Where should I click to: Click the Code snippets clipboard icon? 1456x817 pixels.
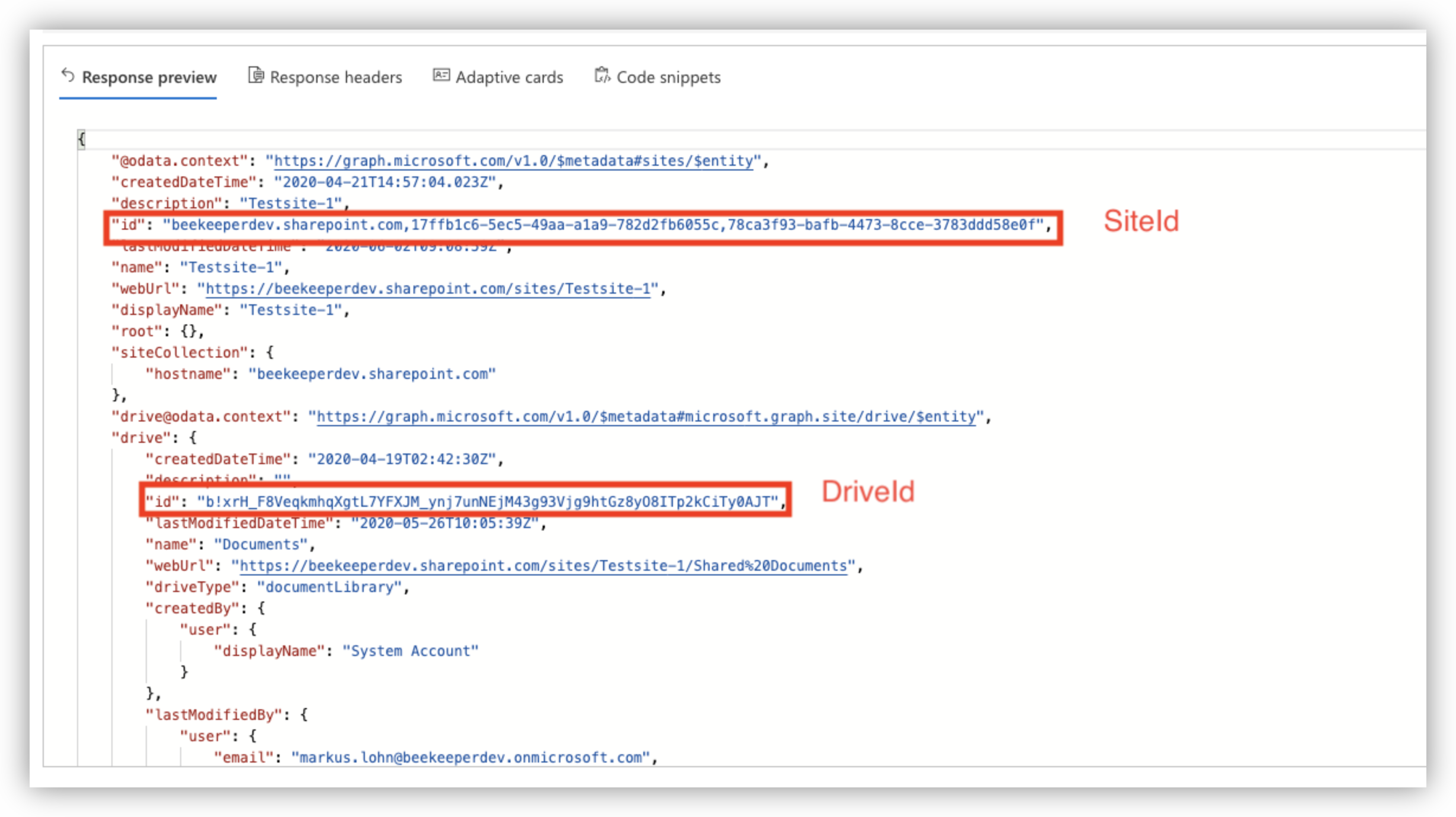pyautogui.click(x=602, y=76)
